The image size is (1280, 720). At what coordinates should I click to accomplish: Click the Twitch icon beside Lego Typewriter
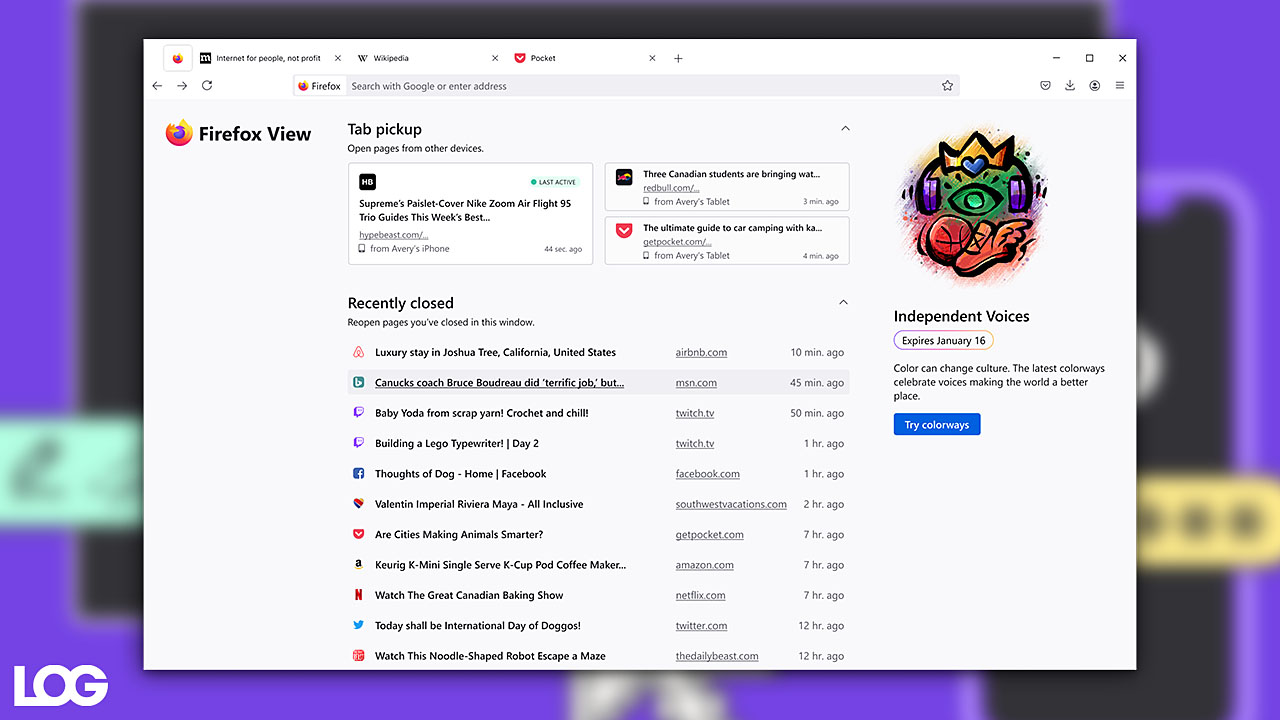click(358, 443)
